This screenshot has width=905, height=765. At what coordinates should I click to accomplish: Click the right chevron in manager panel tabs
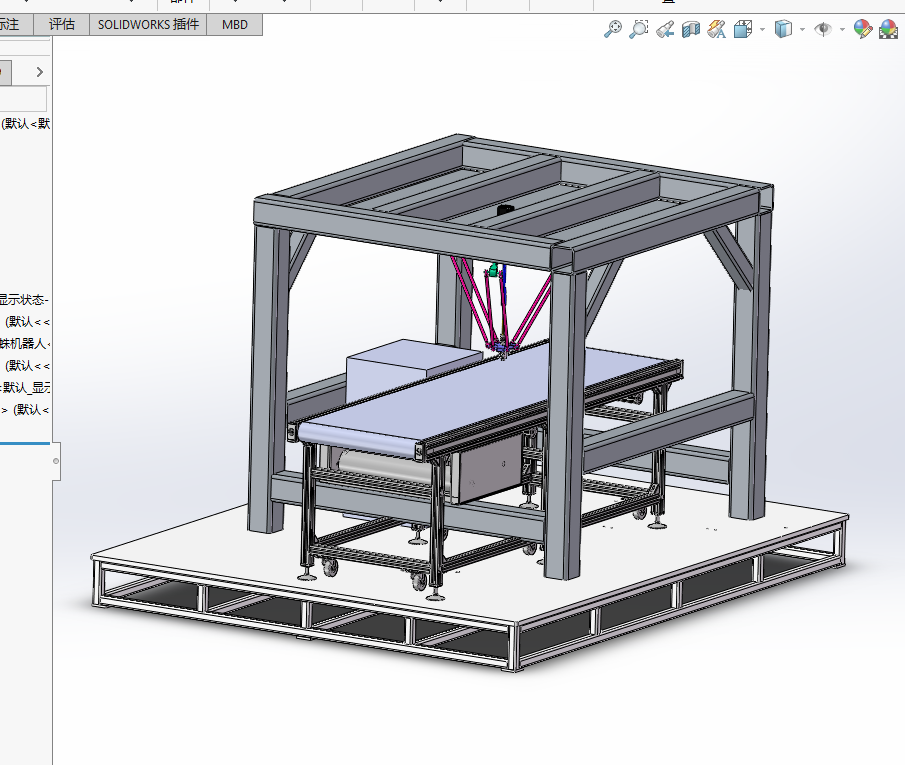pyautogui.click(x=39, y=72)
